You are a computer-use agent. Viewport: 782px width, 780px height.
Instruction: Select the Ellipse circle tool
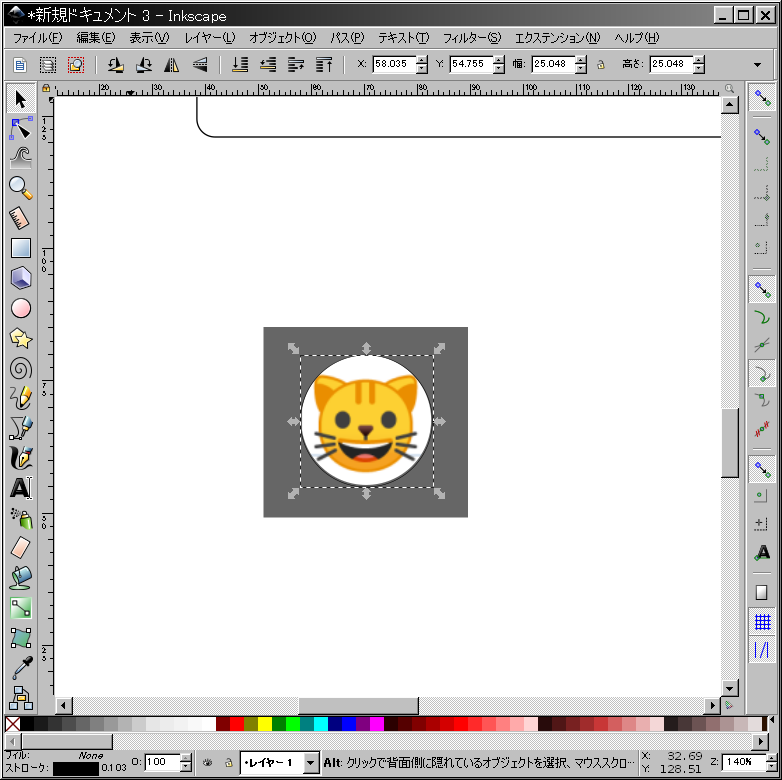tap(20, 308)
